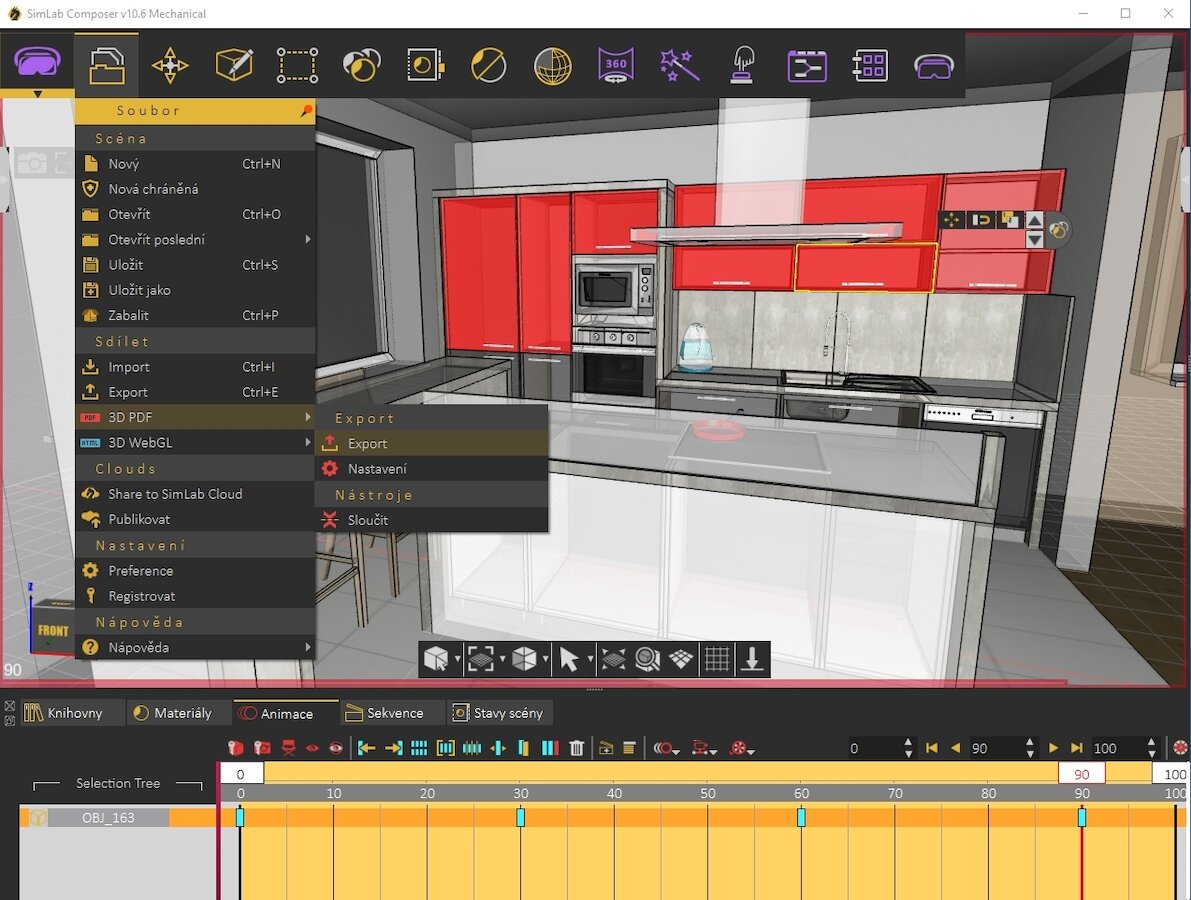Click the magic wand effects icon
The width and height of the screenshot is (1191, 900).
(679, 66)
